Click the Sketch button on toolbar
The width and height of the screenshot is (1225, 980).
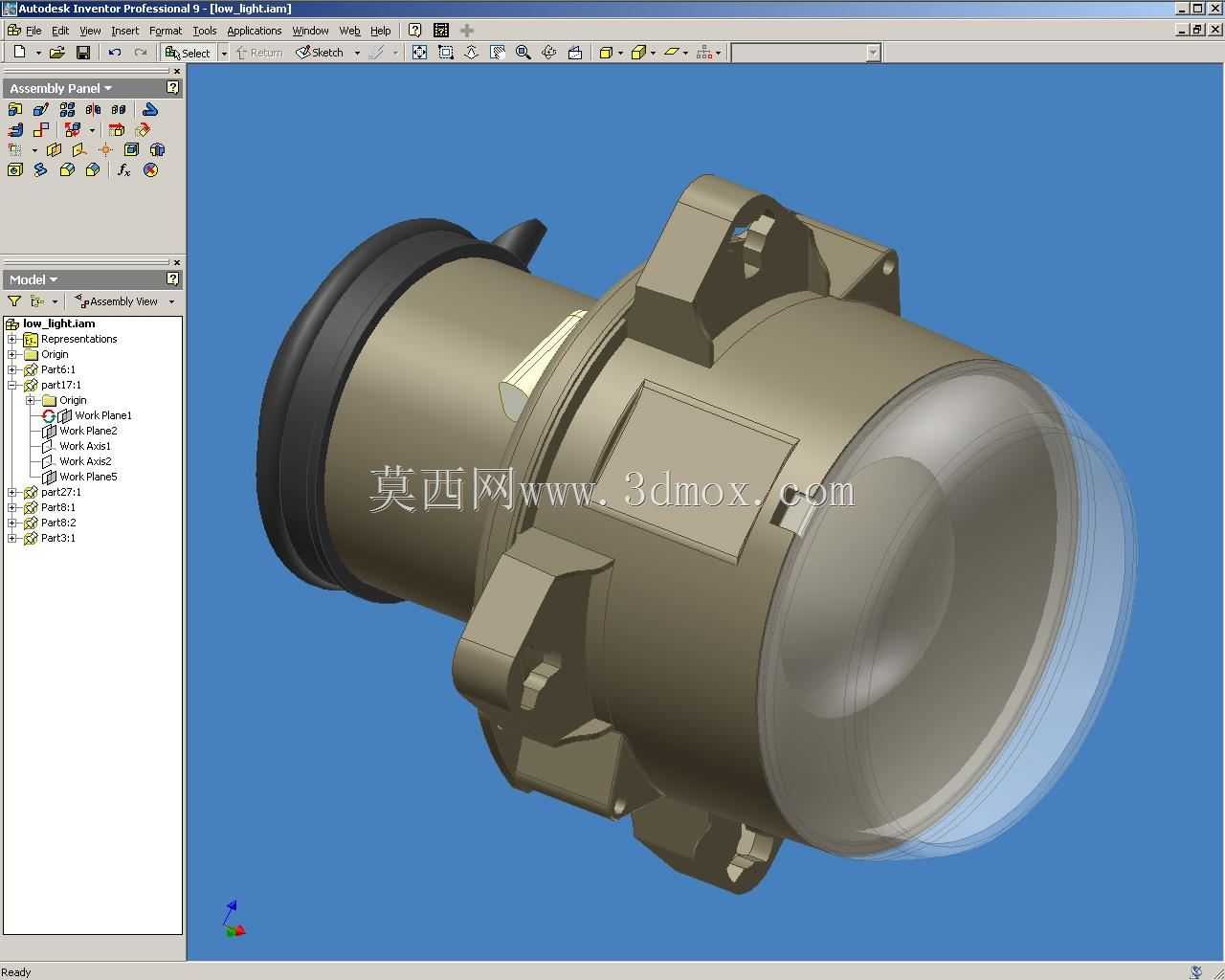click(321, 53)
